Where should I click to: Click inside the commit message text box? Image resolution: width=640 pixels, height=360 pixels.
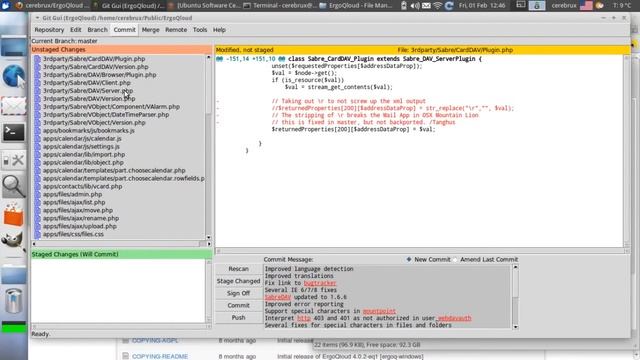pyautogui.click(x=387, y=297)
